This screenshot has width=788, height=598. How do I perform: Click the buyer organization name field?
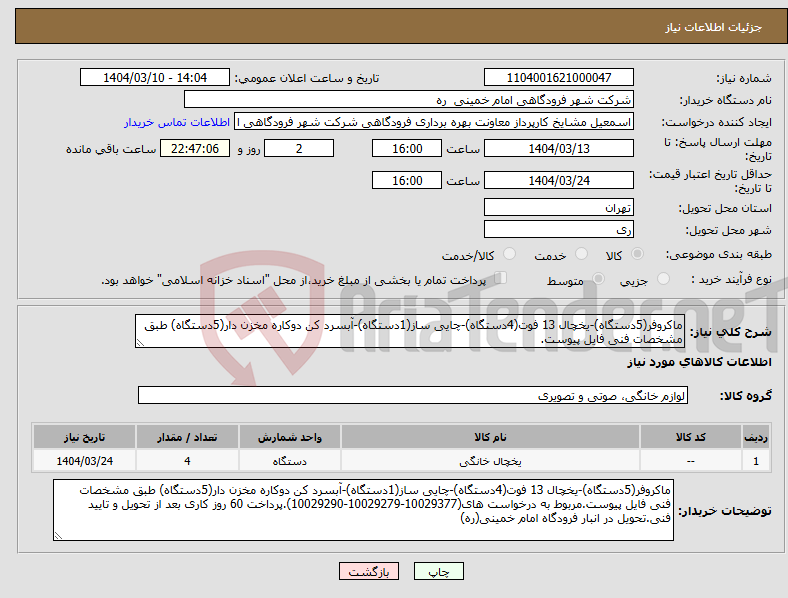409,99
